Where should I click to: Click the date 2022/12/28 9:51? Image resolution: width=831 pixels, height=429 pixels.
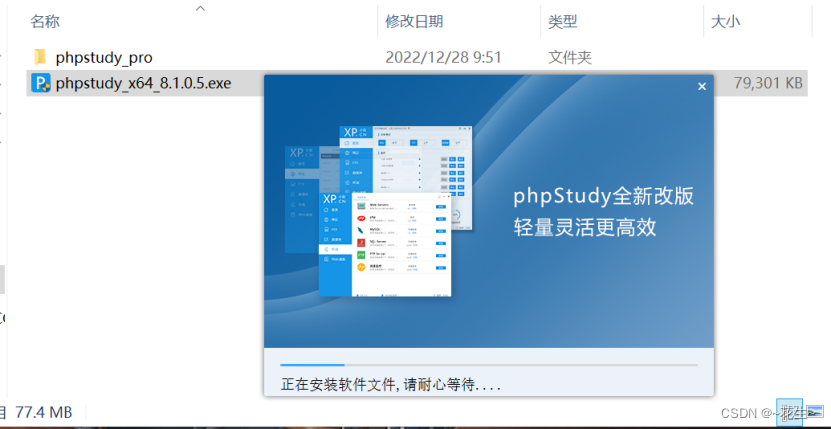point(443,57)
